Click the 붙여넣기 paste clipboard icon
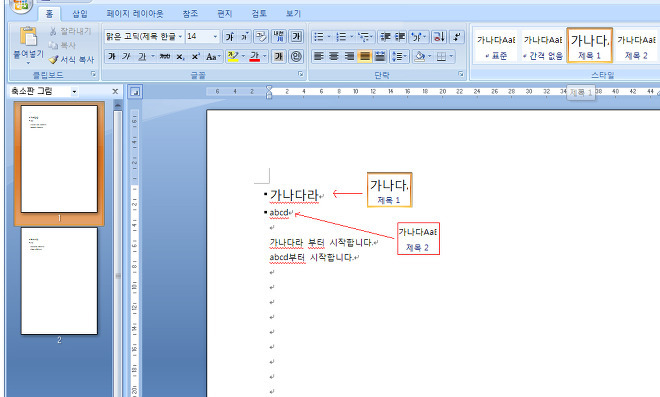Viewport: 660px width, 397px height. (x=28, y=37)
